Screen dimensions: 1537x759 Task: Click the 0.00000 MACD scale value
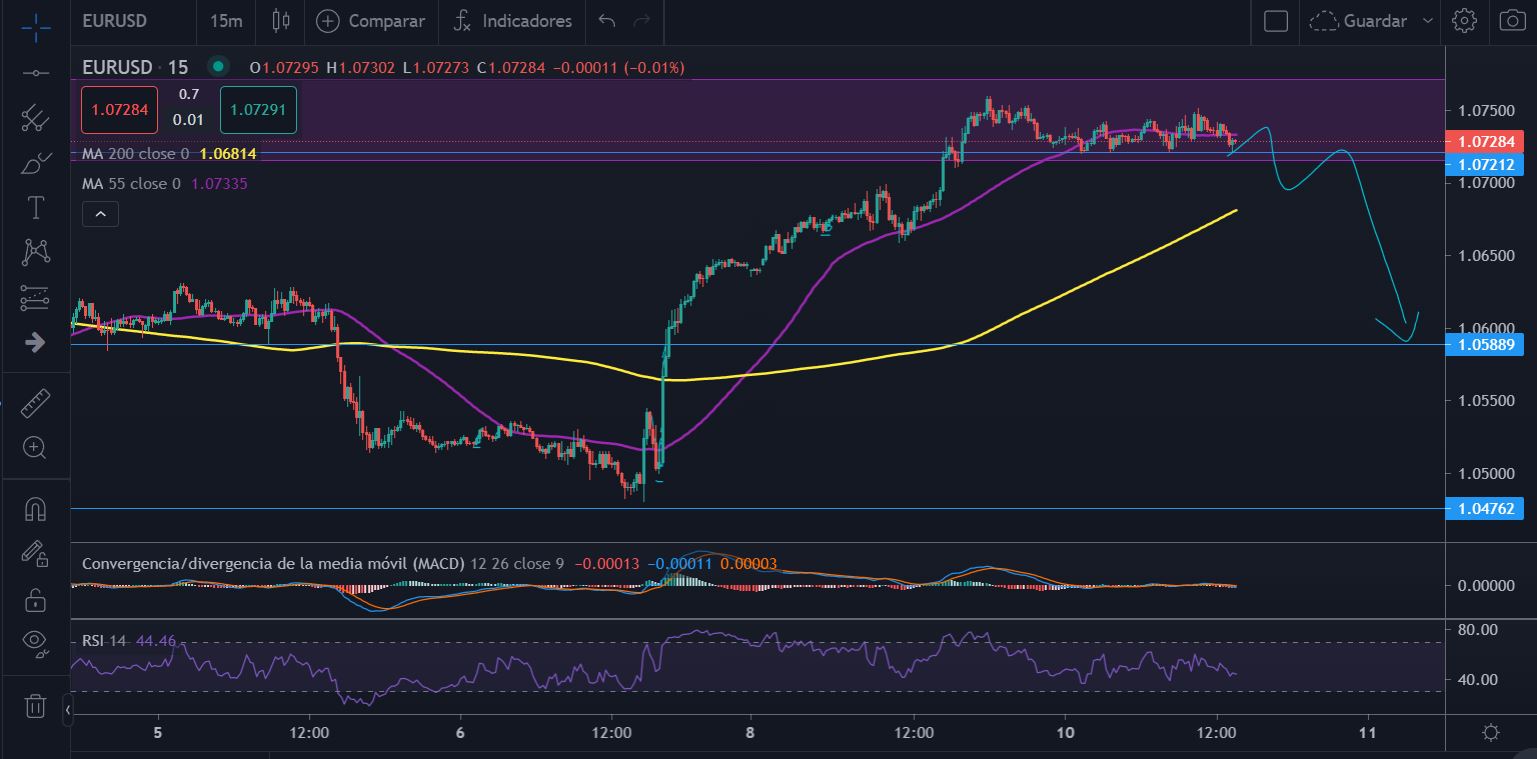pos(1485,585)
